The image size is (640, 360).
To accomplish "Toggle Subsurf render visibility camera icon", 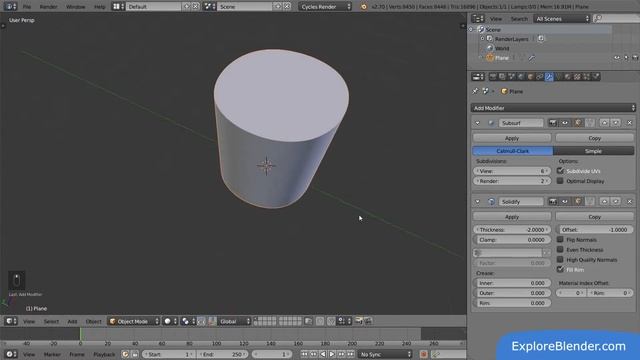I will tap(553, 123).
